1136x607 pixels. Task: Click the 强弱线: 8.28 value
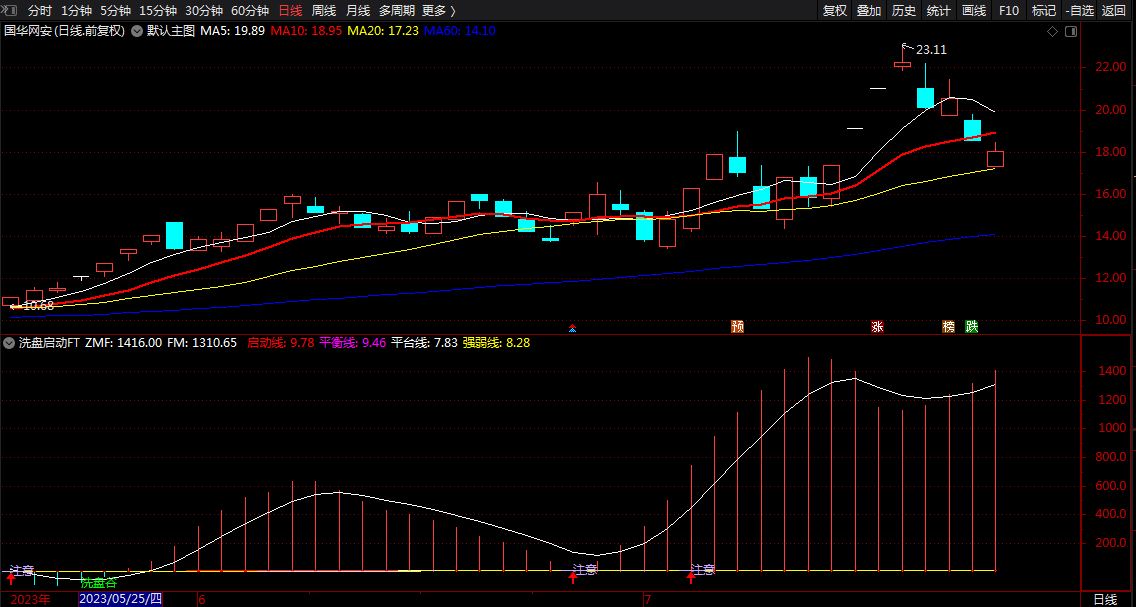point(496,343)
